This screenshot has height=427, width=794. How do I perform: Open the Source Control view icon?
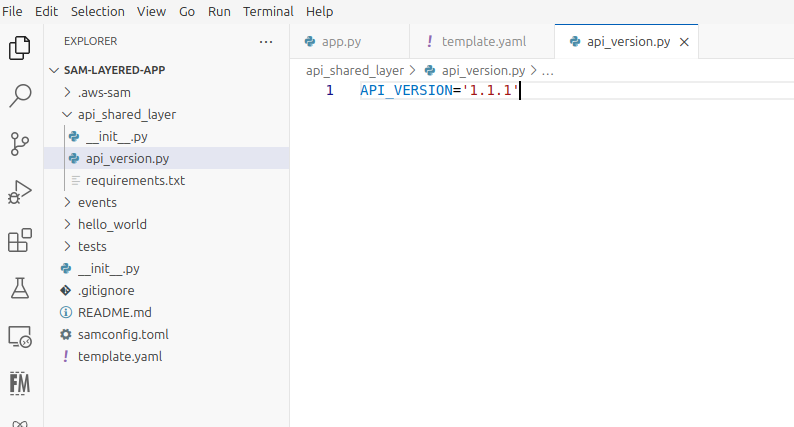tap(20, 144)
